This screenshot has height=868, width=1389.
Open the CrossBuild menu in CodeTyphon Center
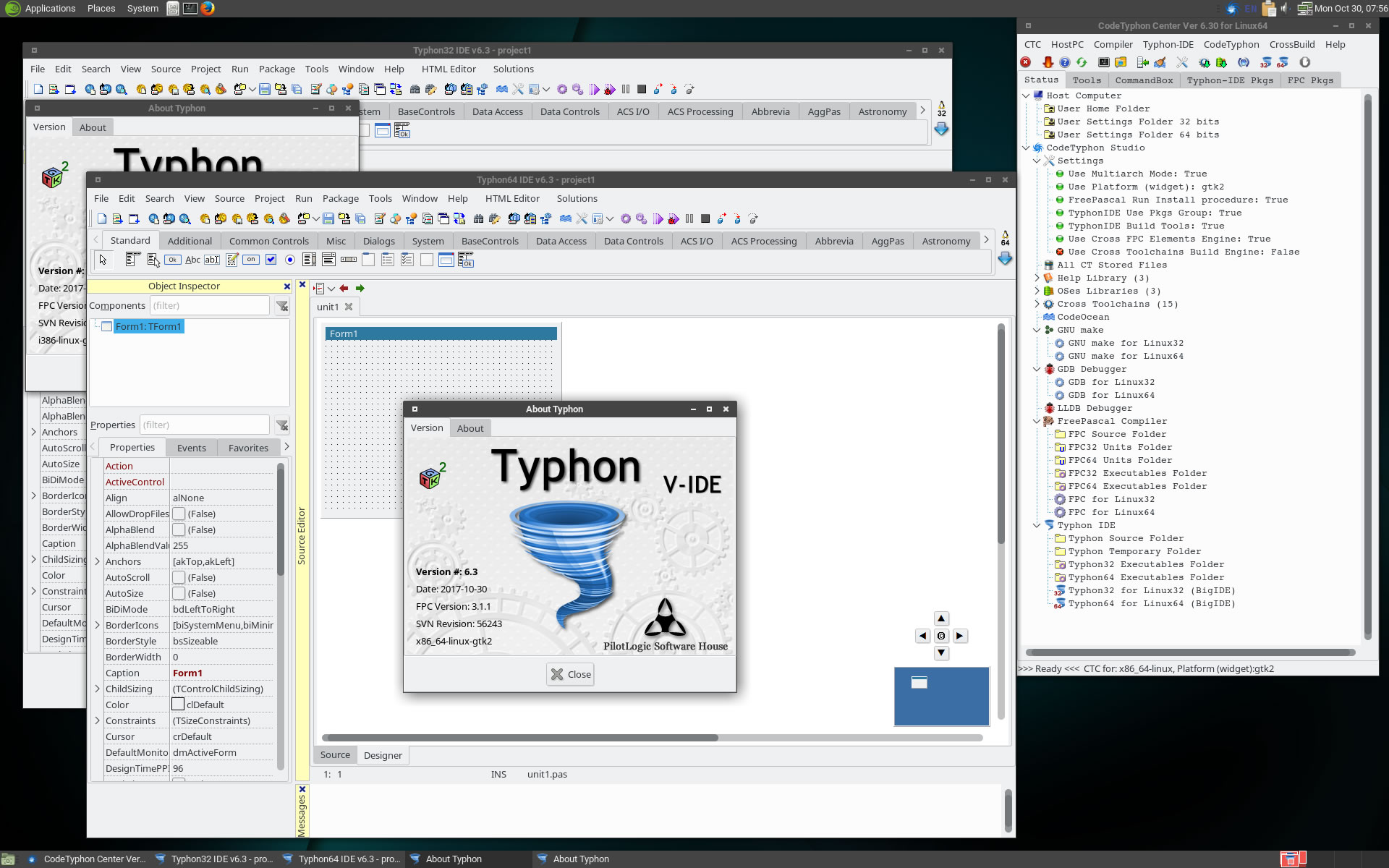tap(1292, 44)
